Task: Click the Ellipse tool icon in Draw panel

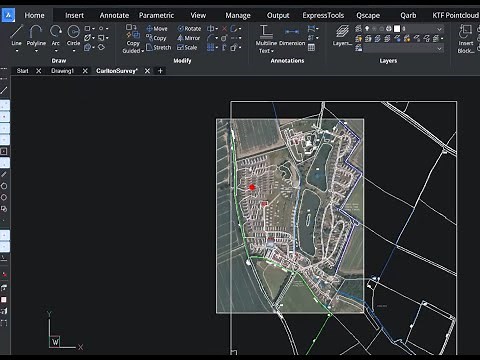Action: pyautogui.click(x=101, y=29)
